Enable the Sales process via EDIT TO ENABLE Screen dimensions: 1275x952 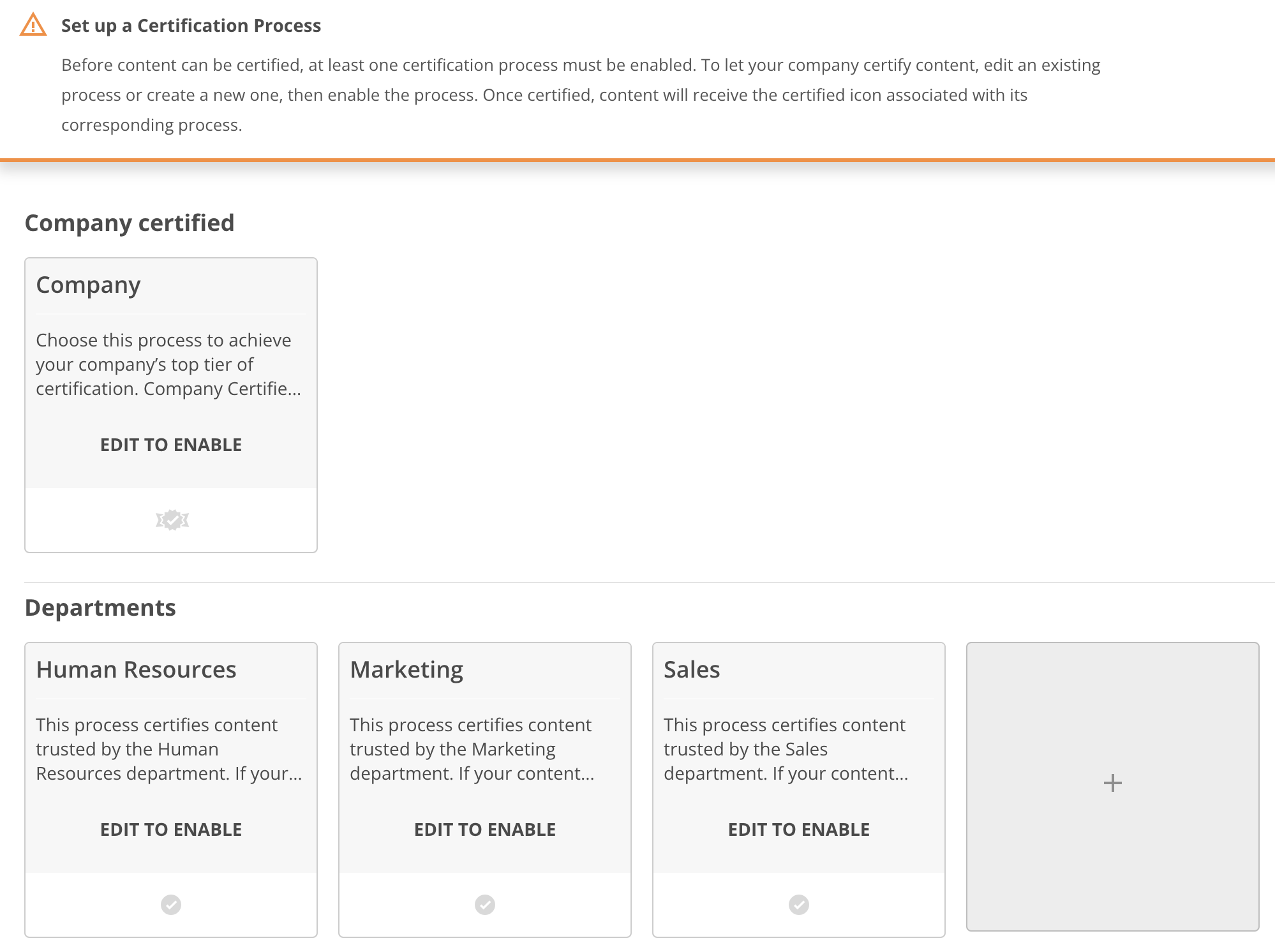pos(798,829)
